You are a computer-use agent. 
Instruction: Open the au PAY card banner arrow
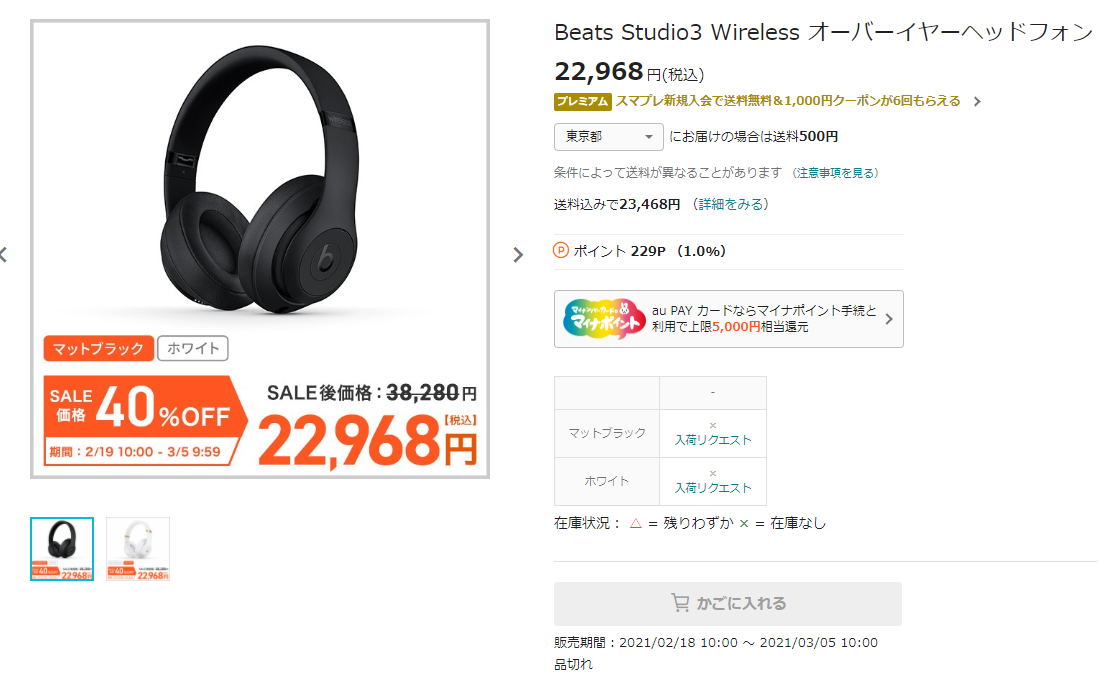pyautogui.click(x=889, y=319)
